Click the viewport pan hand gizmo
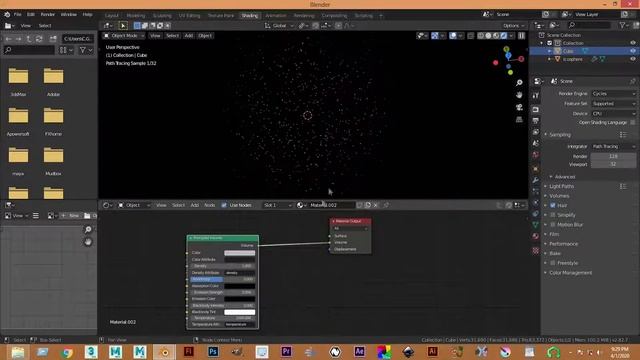This screenshot has width=640, height=360. (519, 95)
